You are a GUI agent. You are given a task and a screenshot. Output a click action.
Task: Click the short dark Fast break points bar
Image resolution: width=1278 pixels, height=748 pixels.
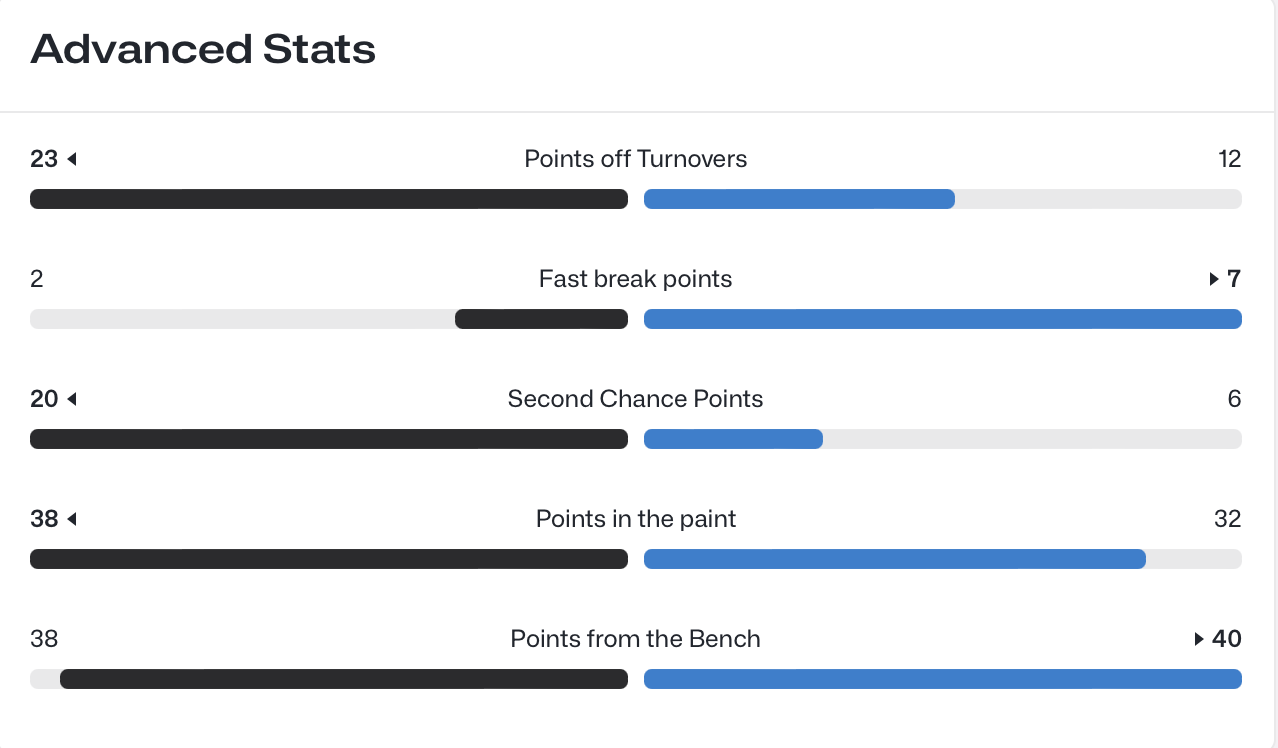tap(541, 319)
